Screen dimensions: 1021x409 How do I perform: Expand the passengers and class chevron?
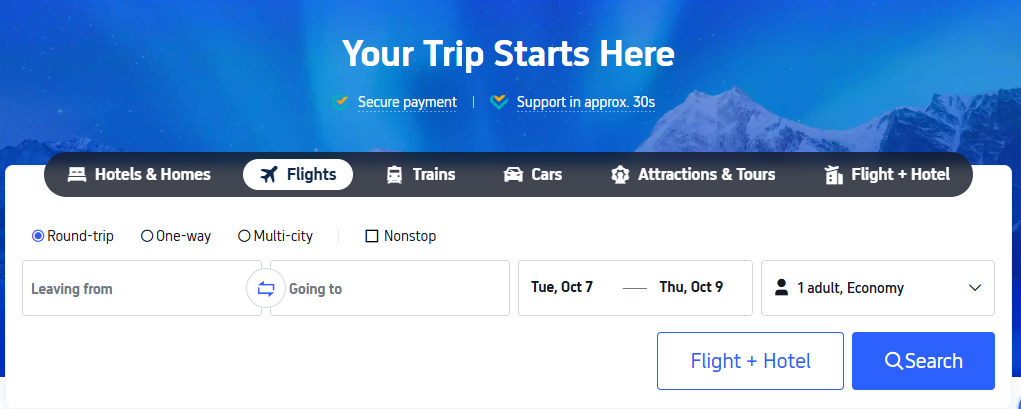pos(975,288)
